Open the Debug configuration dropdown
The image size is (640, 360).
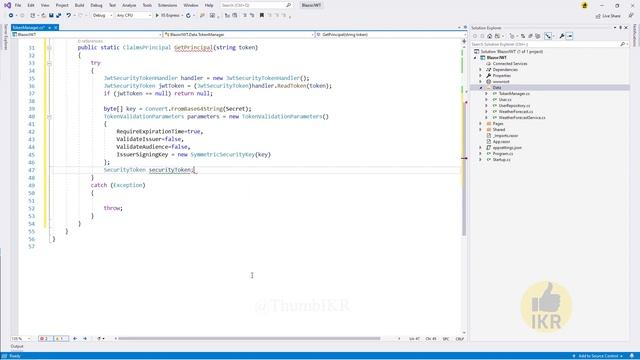point(102,16)
